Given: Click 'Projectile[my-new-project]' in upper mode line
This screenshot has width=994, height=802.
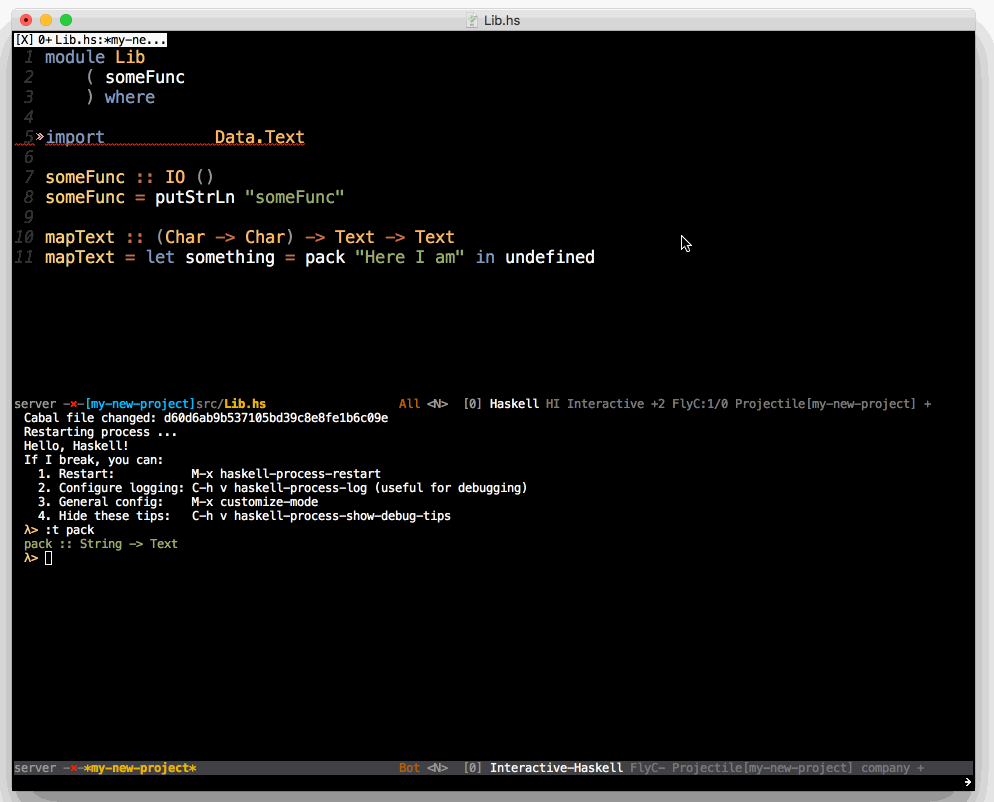Looking at the screenshot, I should (825, 404).
